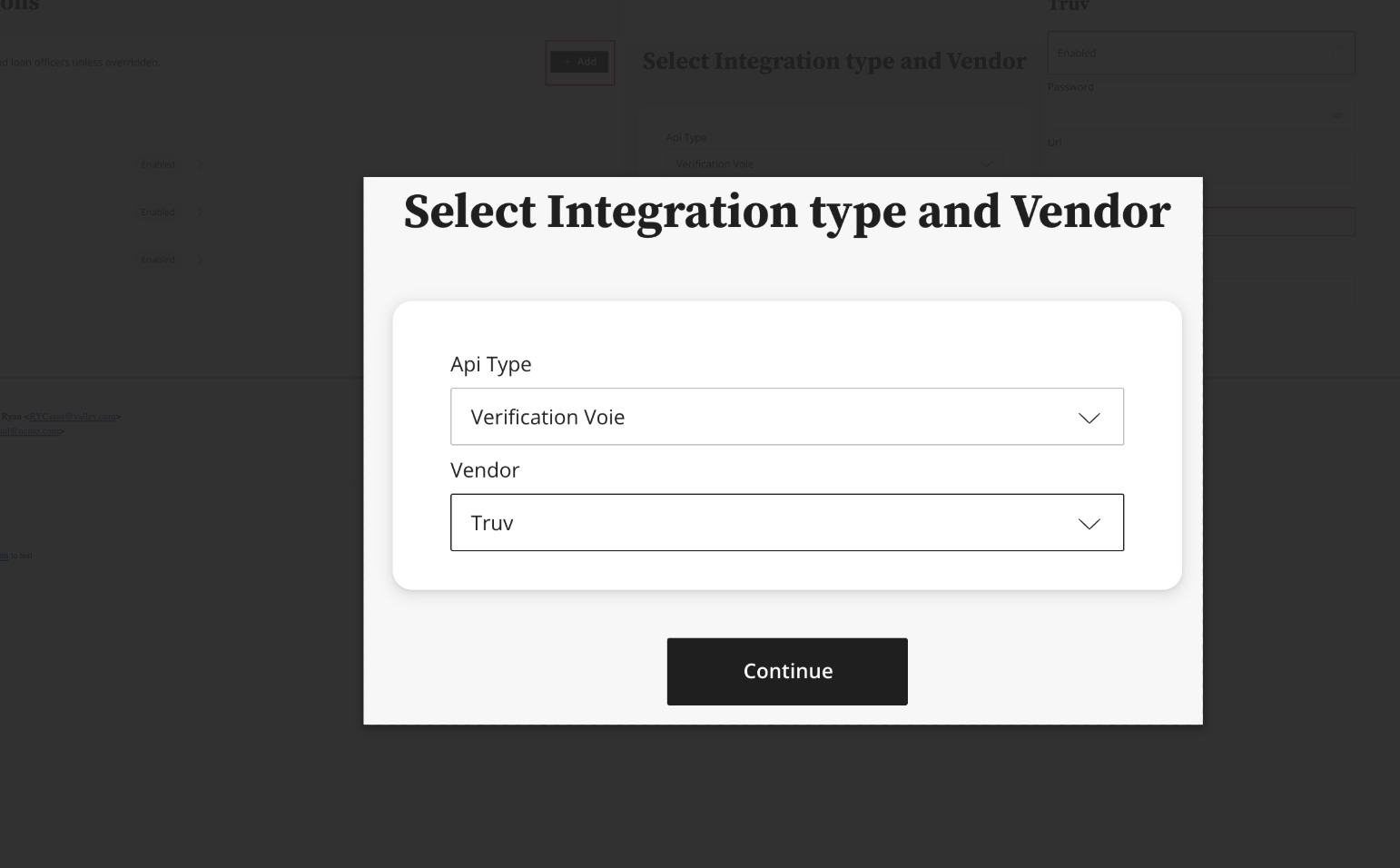The height and width of the screenshot is (868, 1400).
Task: Open the Truv vendor dropdown
Action: (787, 522)
